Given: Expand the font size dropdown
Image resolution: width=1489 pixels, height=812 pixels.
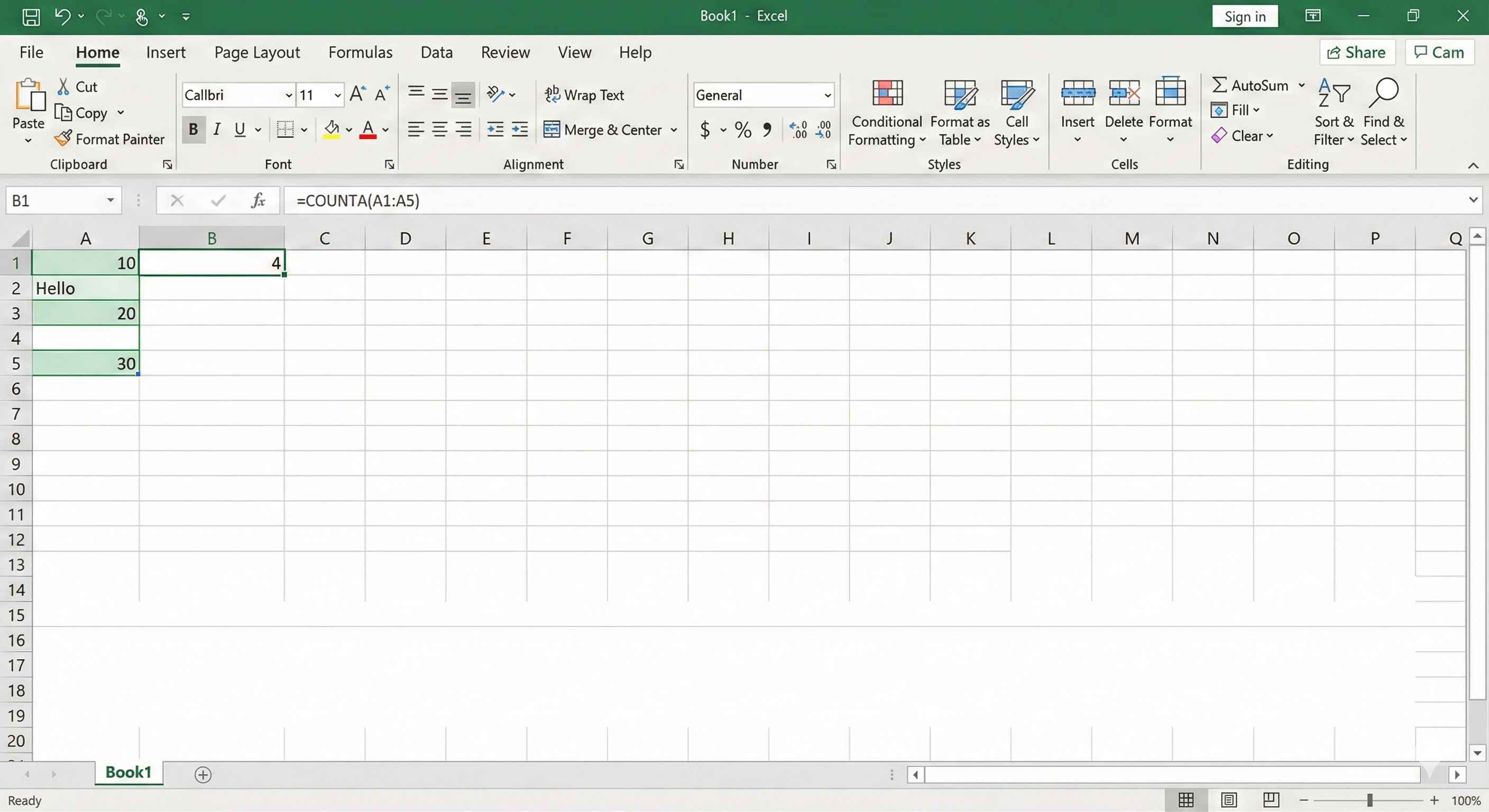Looking at the screenshot, I should click(337, 95).
